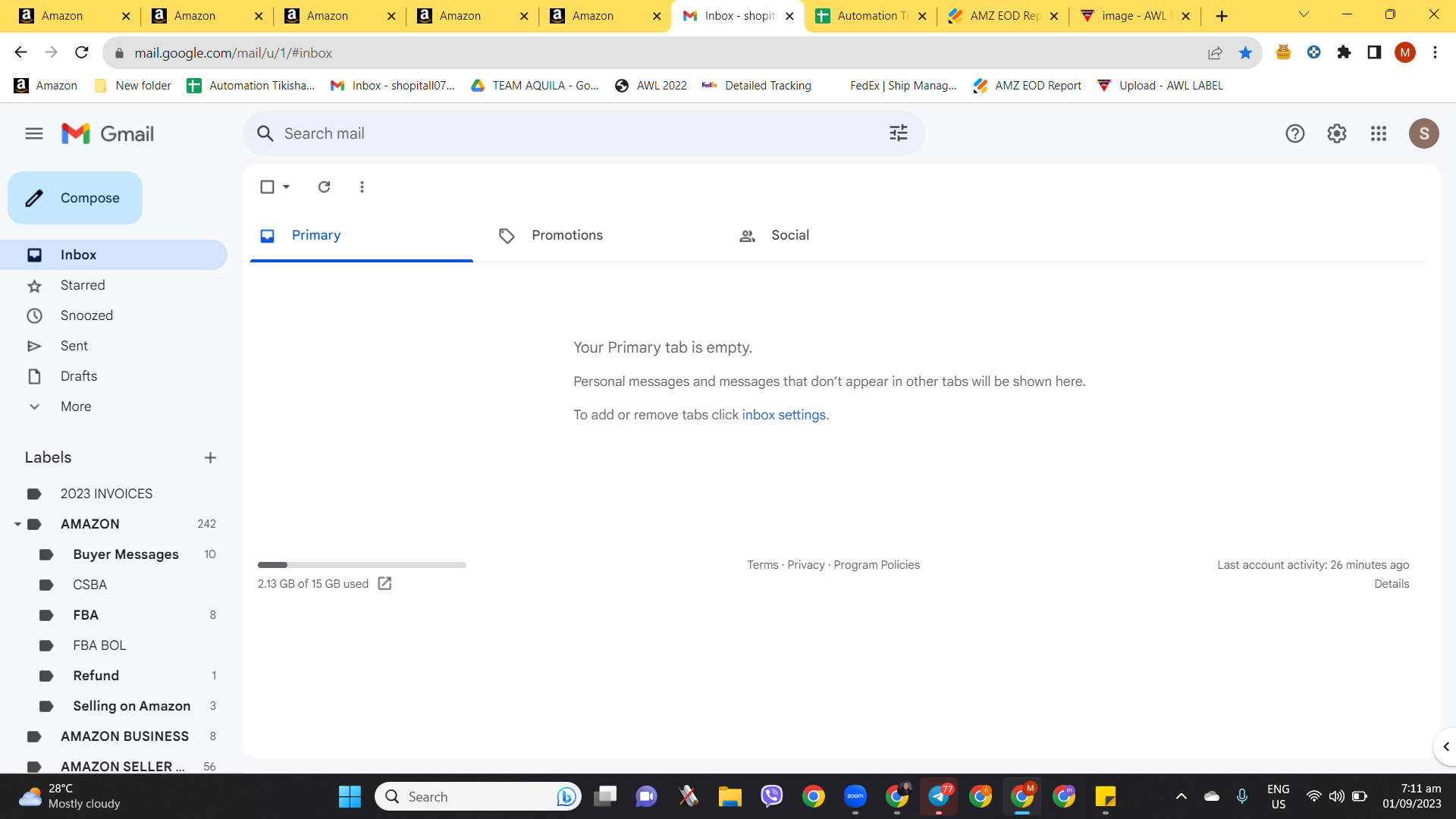Viewport: 1456px width, 819px height.
Task: Click the Compose button
Action: click(x=75, y=198)
